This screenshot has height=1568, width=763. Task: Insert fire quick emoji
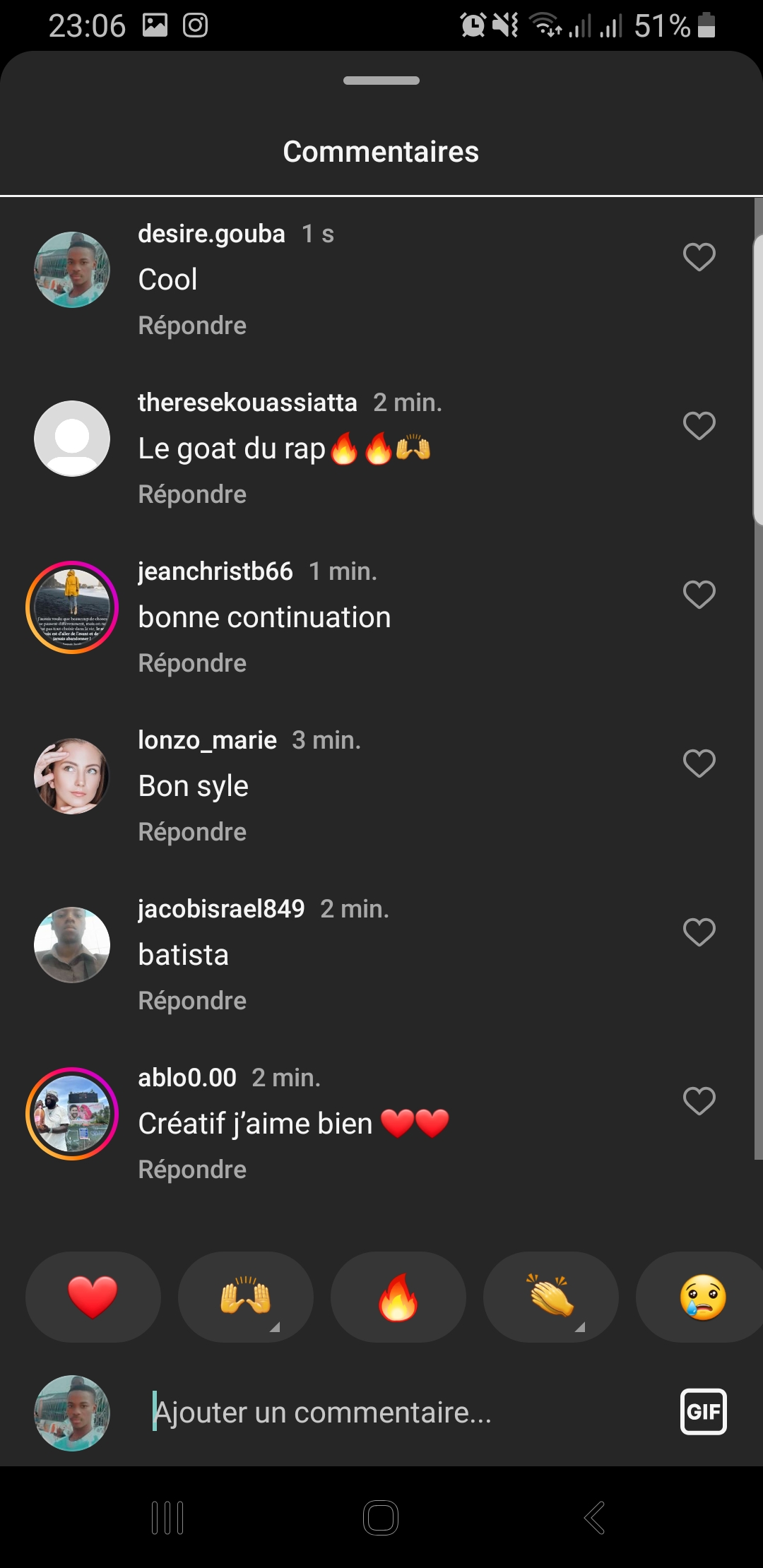(x=398, y=1297)
